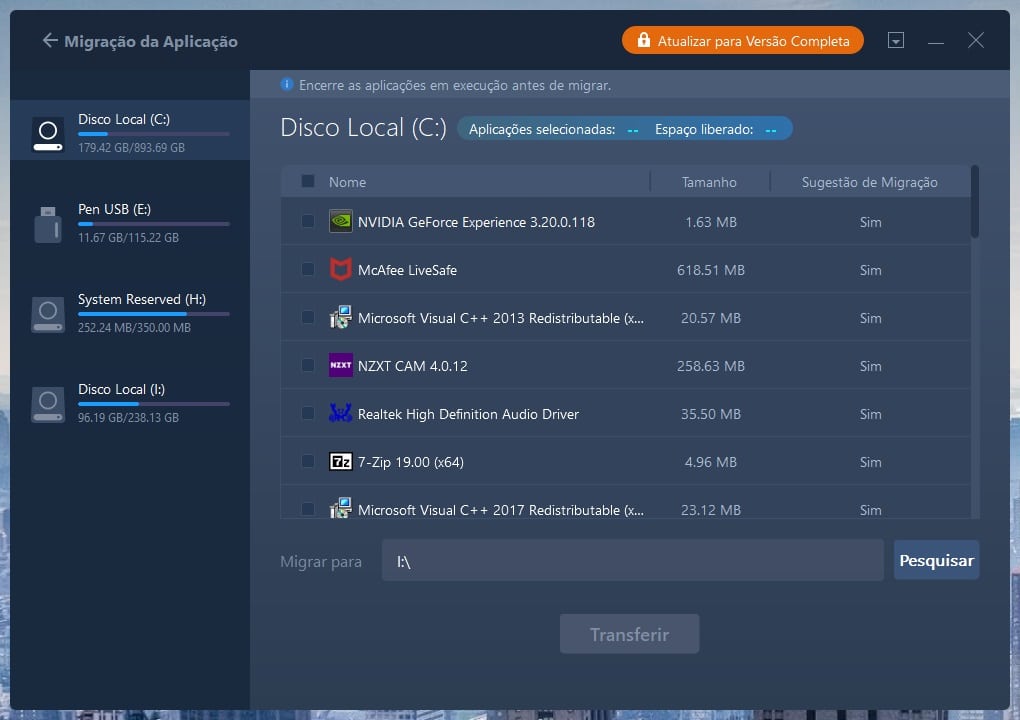The height and width of the screenshot is (720, 1020).
Task: Click the application list vertical scrollbar
Action: point(975,205)
